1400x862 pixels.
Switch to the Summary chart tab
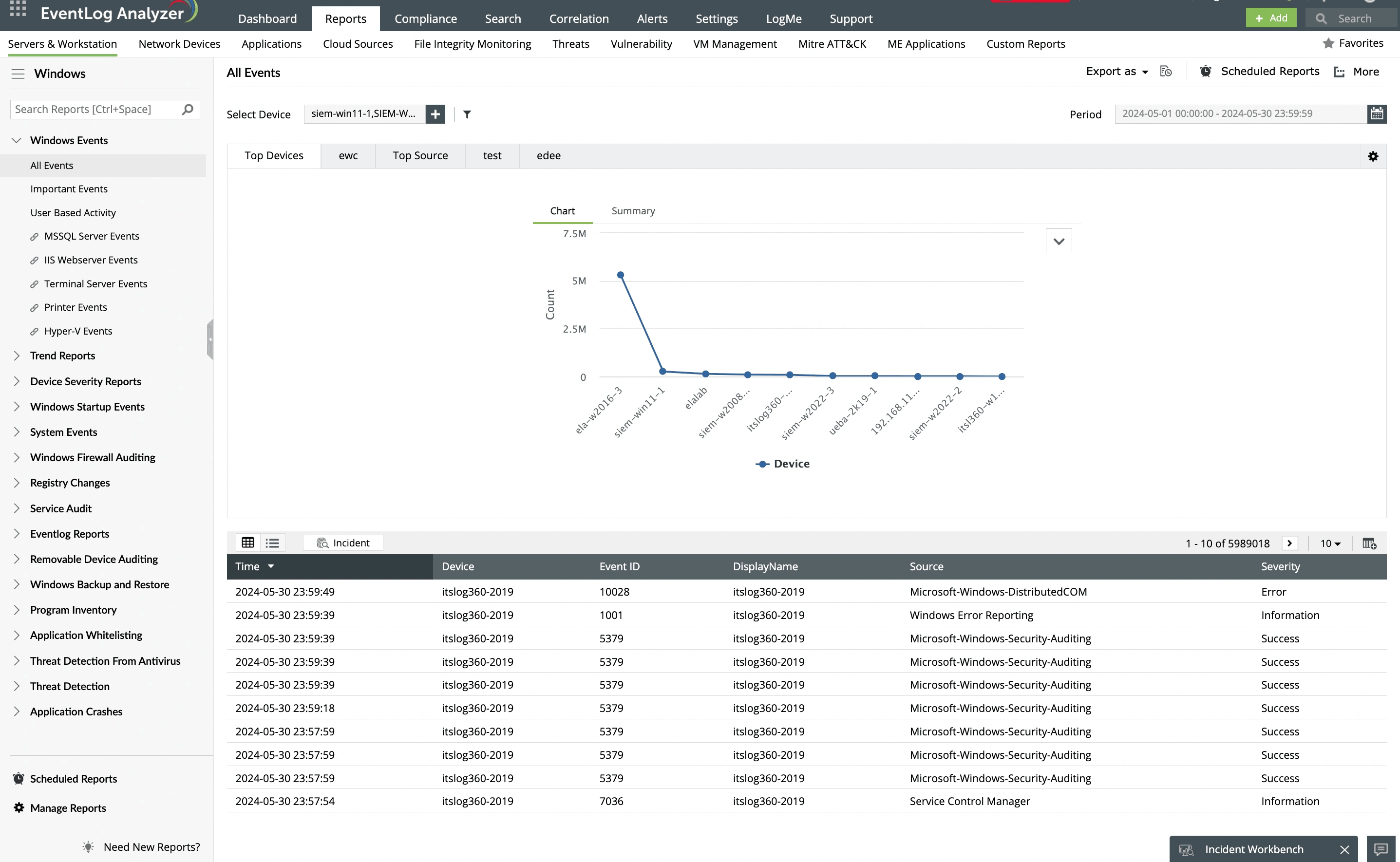point(633,211)
